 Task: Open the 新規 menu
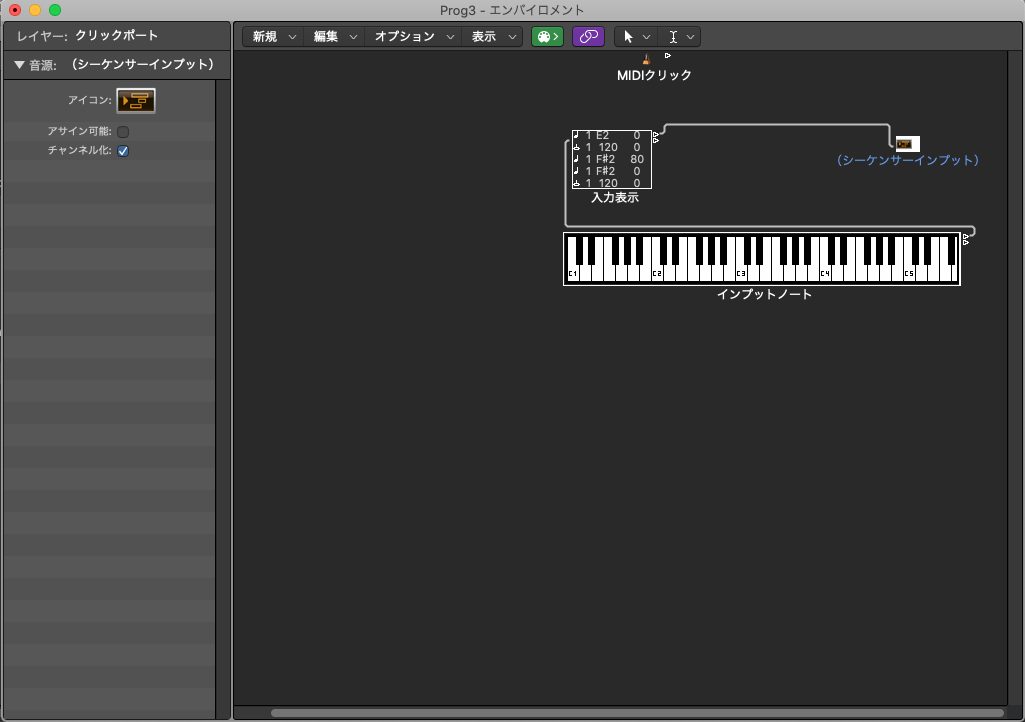[272, 36]
